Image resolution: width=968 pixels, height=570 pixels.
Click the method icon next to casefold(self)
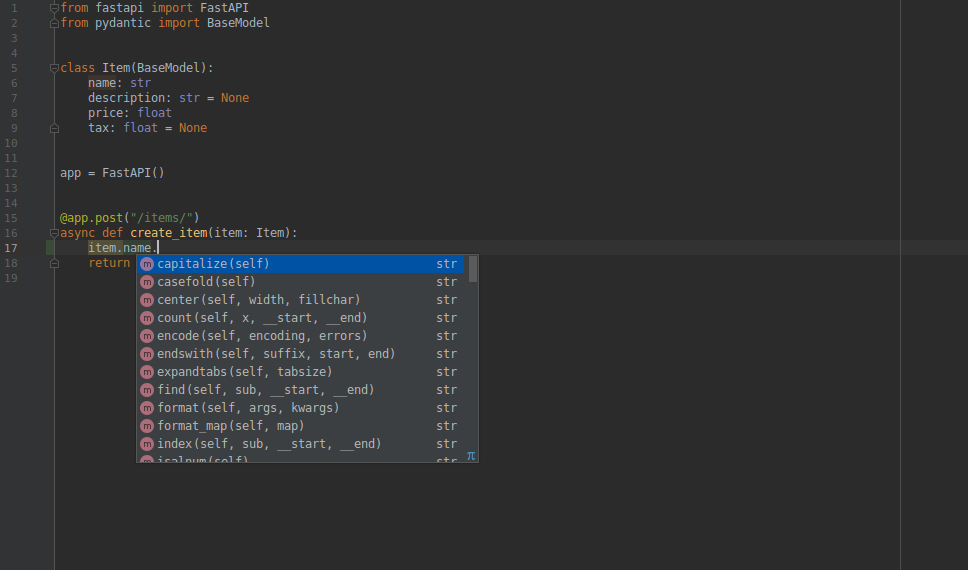pos(147,282)
